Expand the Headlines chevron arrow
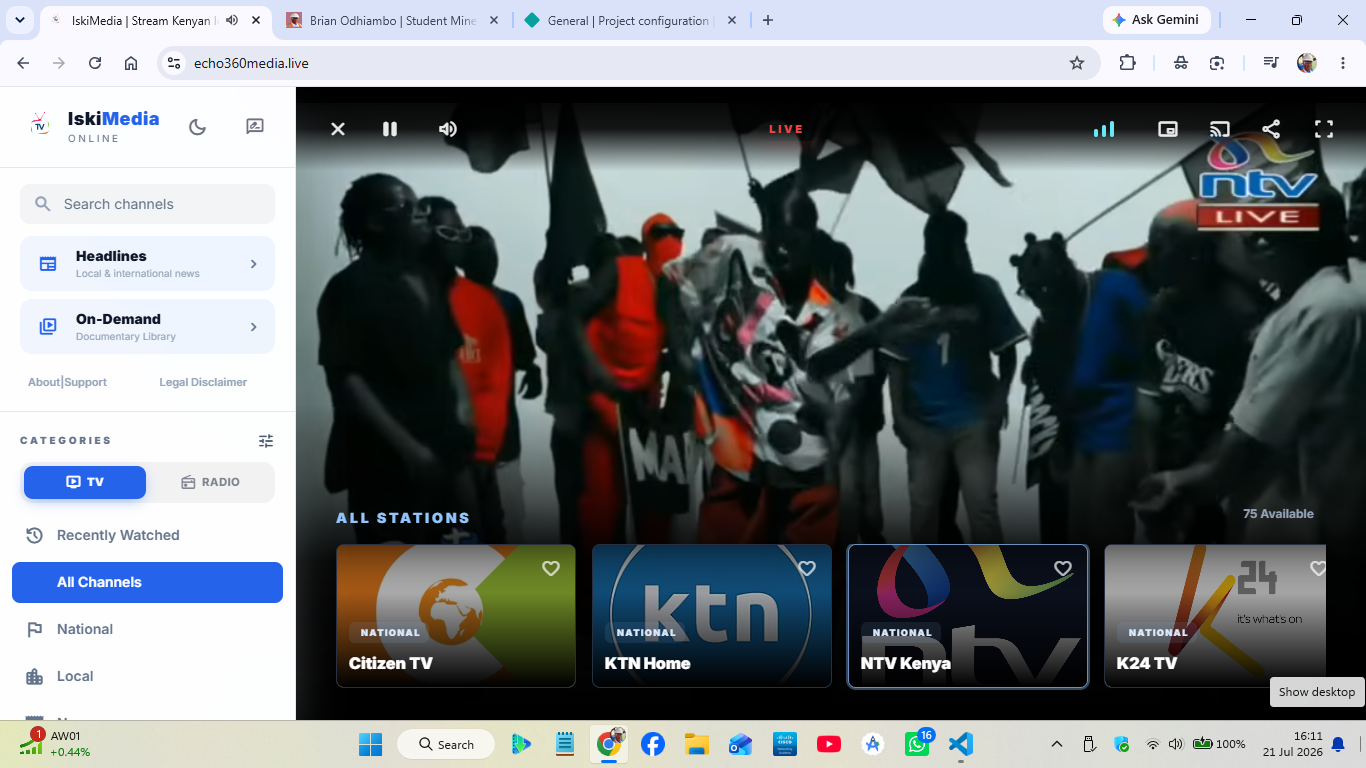Image resolution: width=1366 pixels, height=768 pixels. [x=253, y=264]
